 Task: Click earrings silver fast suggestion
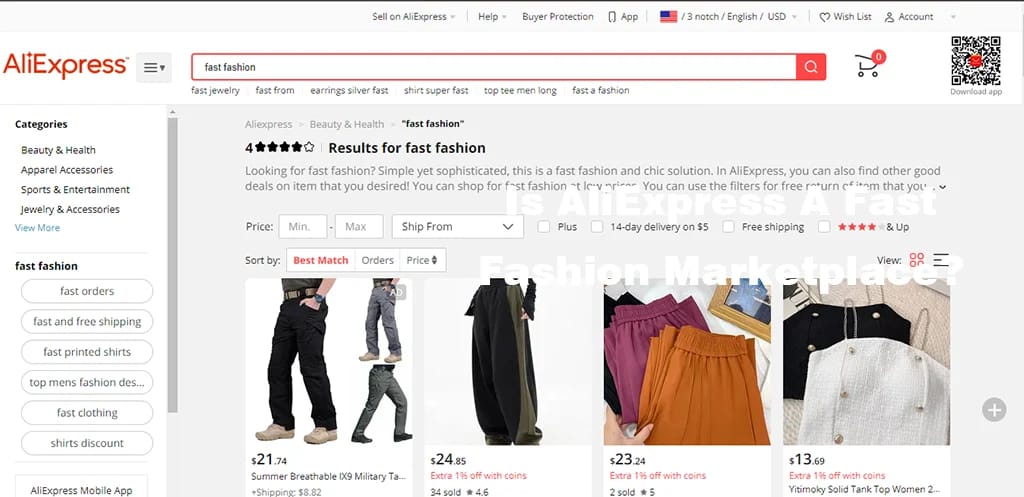pyautogui.click(x=349, y=91)
